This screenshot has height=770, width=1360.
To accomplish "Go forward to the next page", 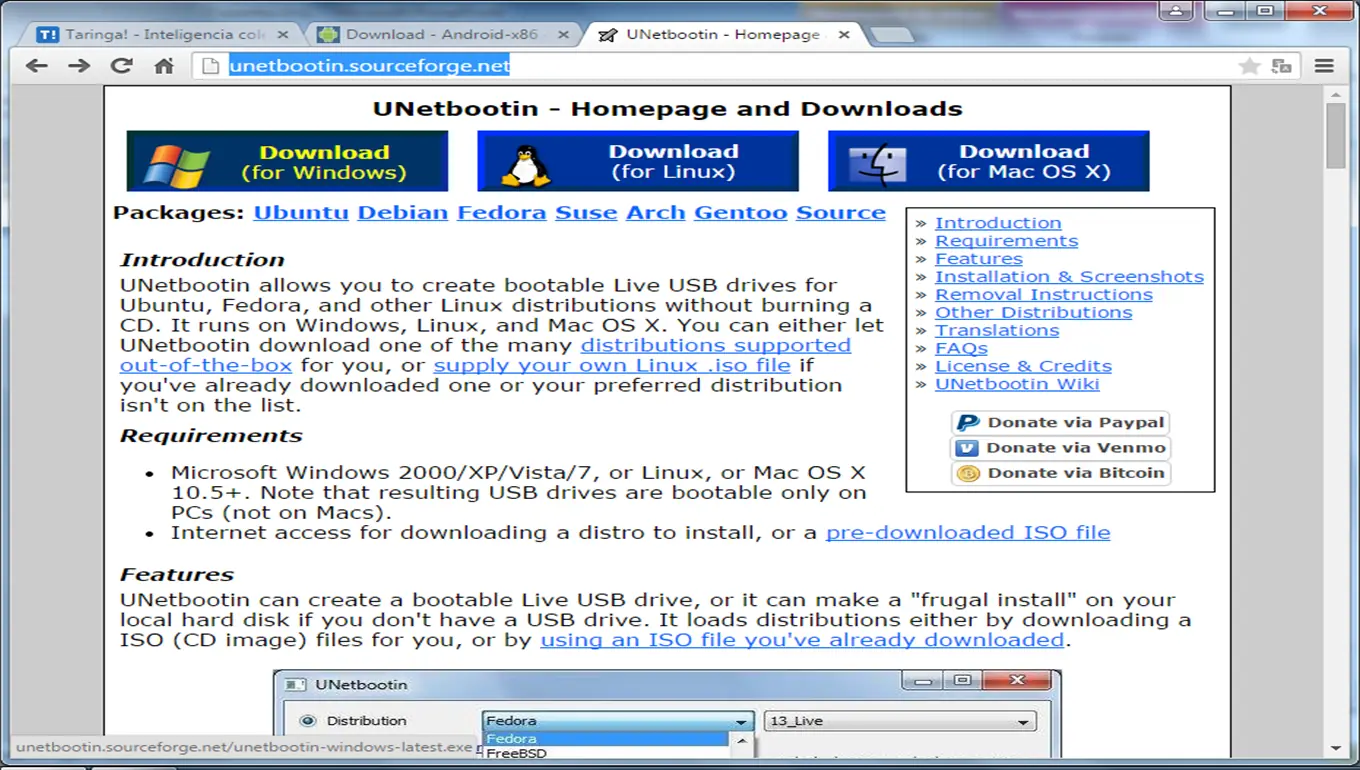I will click(79, 66).
